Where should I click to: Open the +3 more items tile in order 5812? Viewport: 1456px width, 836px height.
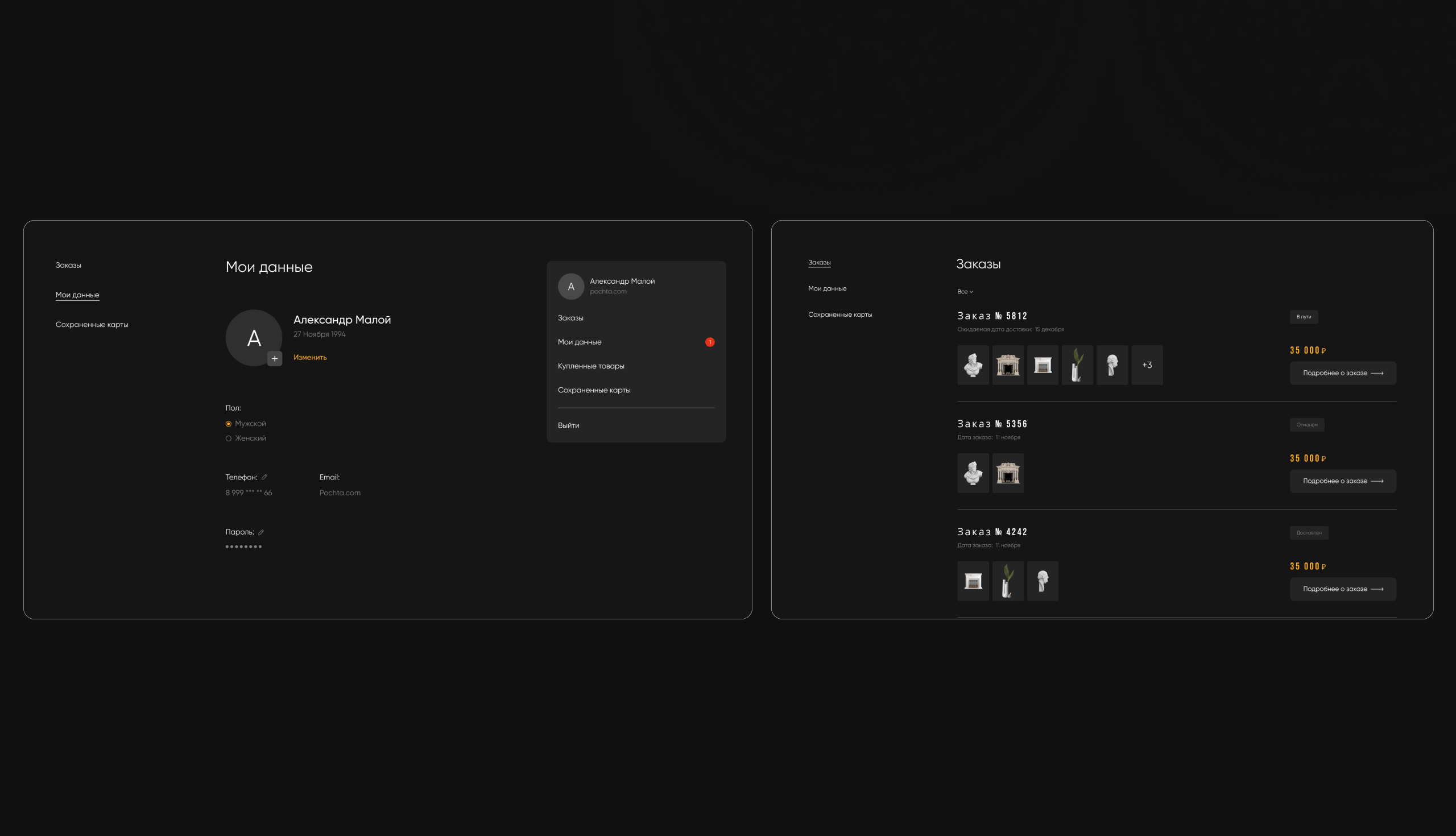click(1147, 365)
